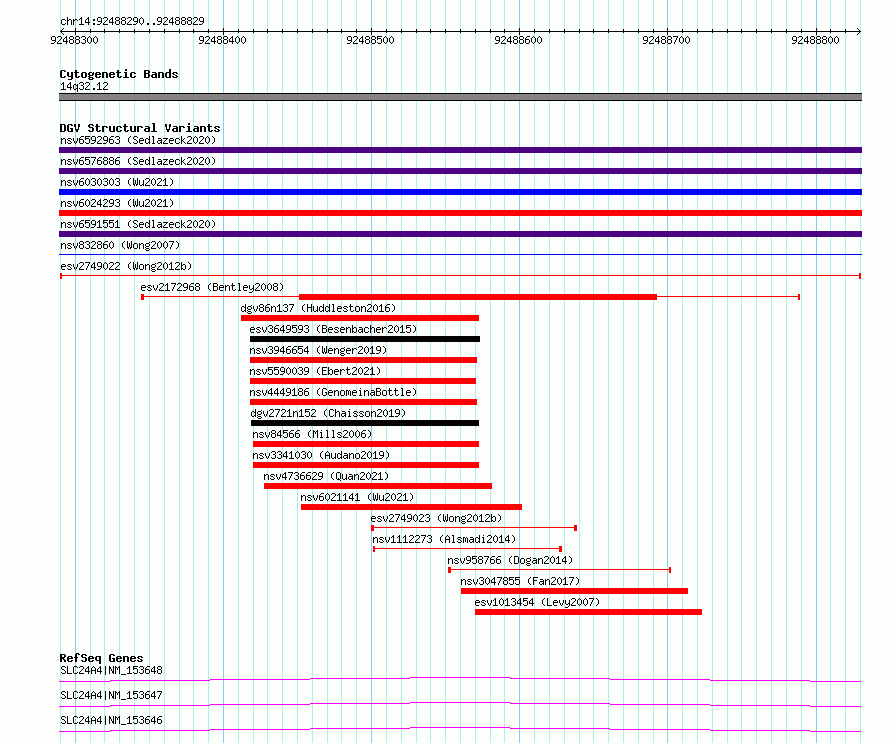The image size is (890, 743).
Task: Click the nsv6021141 (Wu2021) label
Action: point(358,497)
